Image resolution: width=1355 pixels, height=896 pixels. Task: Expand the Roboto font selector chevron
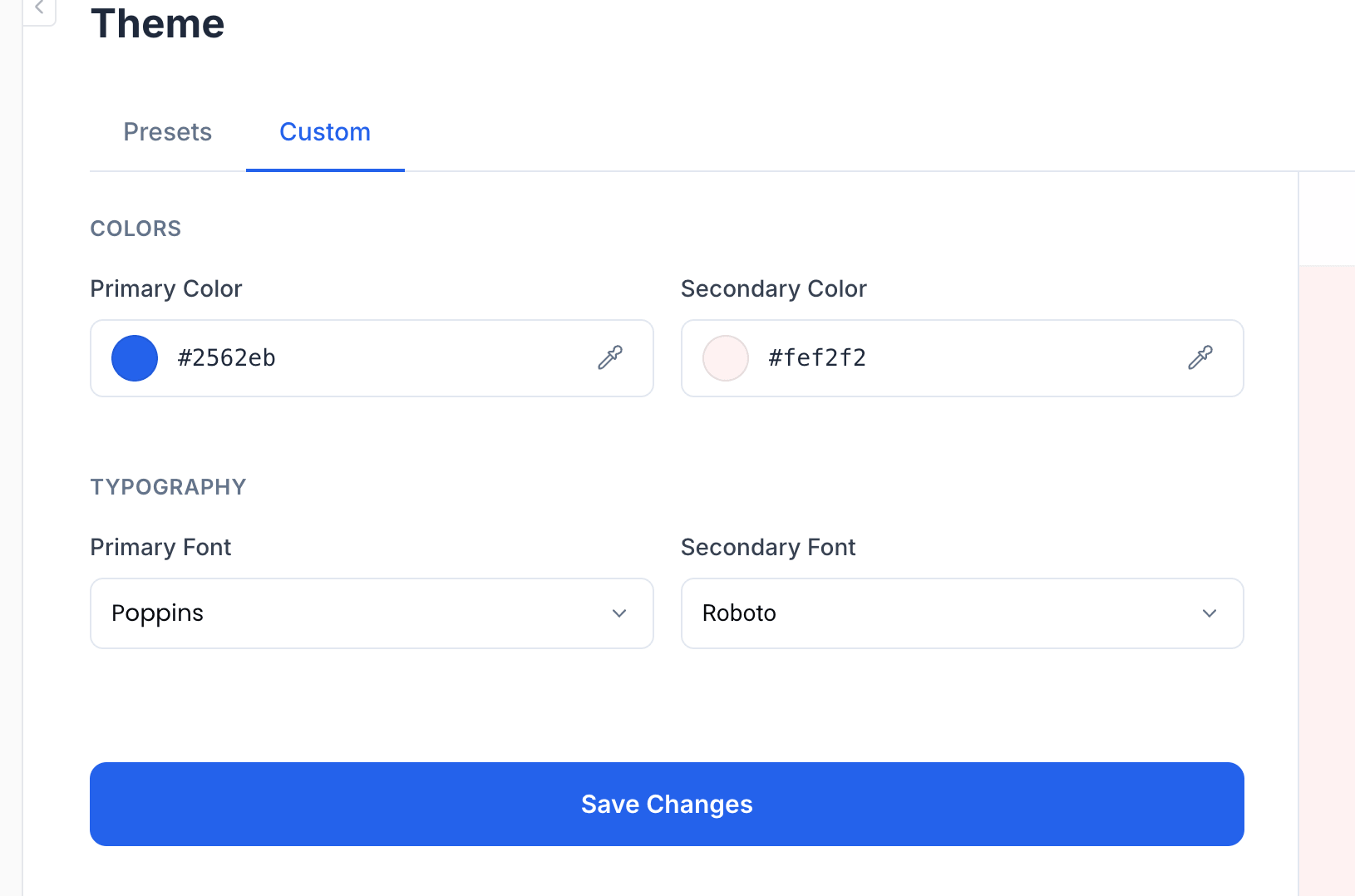click(1210, 613)
